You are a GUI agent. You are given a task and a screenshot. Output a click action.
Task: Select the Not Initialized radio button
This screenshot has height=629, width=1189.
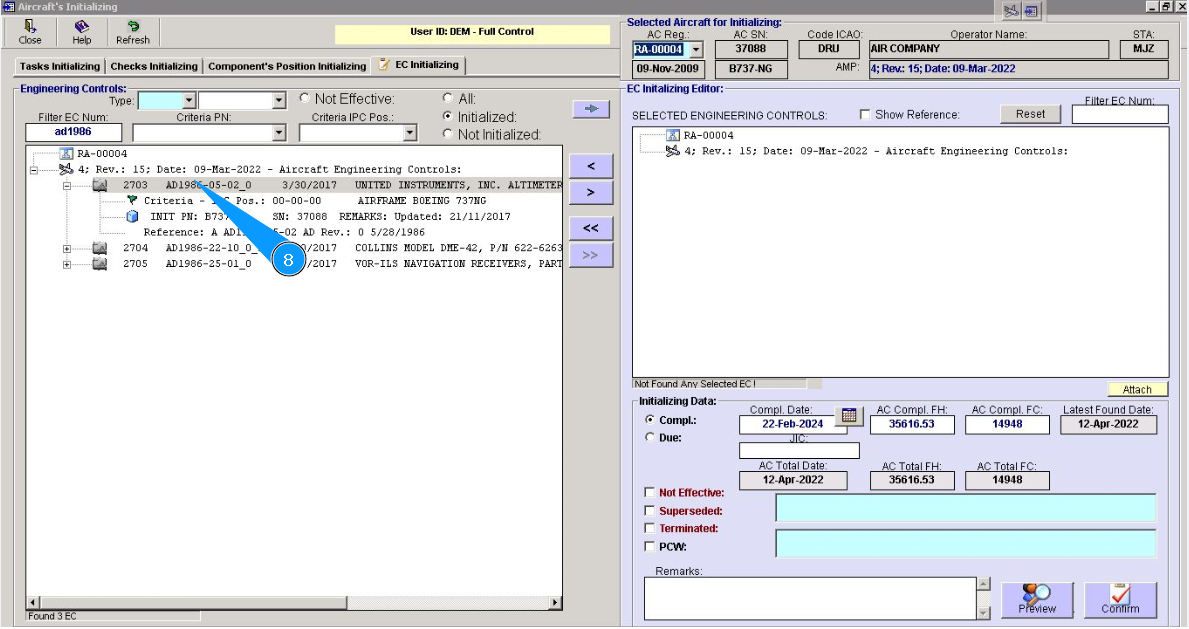[x=448, y=134]
